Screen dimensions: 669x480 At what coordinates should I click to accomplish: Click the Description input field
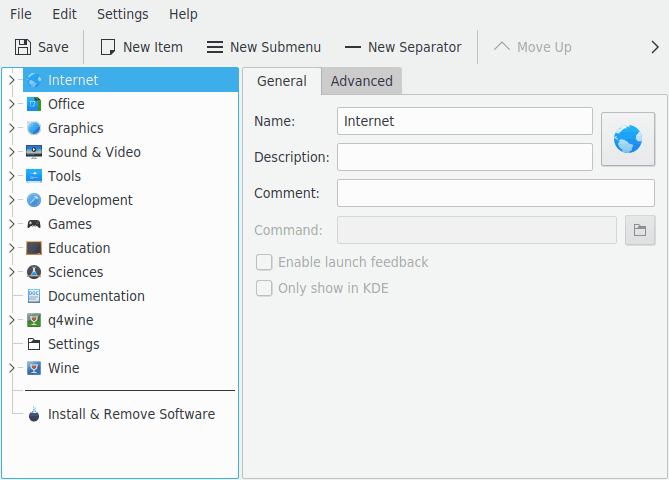click(464, 157)
